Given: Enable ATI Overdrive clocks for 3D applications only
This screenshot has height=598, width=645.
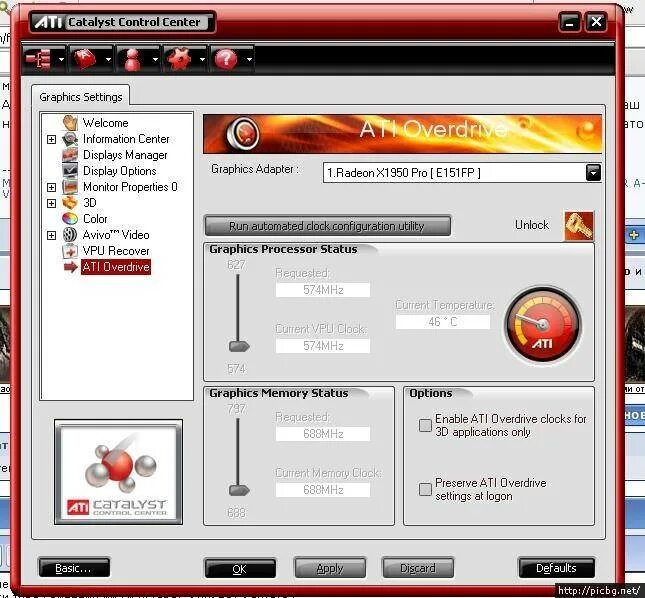Looking at the screenshot, I should [x=425, y=425].
